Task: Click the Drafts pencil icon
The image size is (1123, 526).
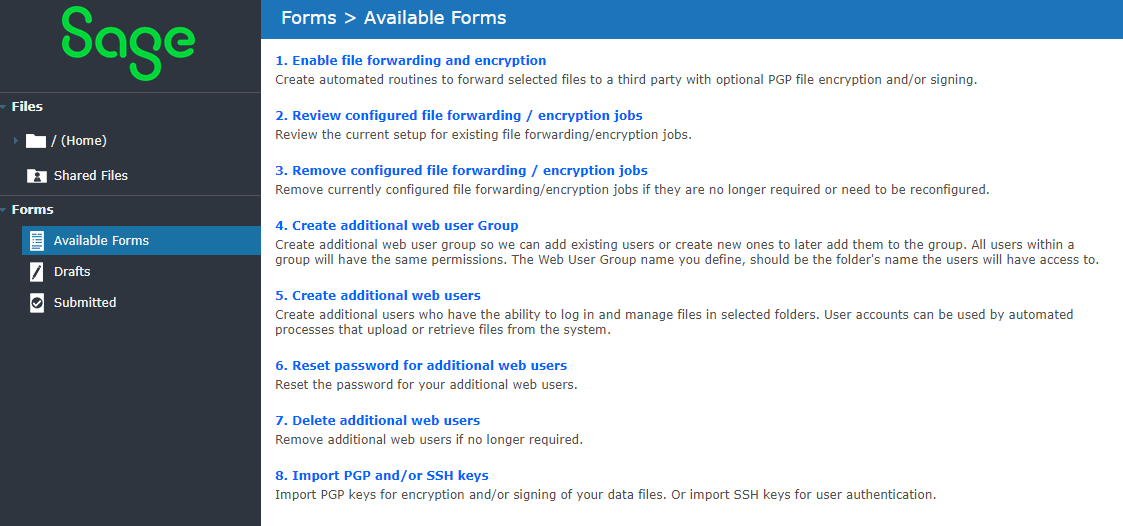Action: [x=37, y=272]
